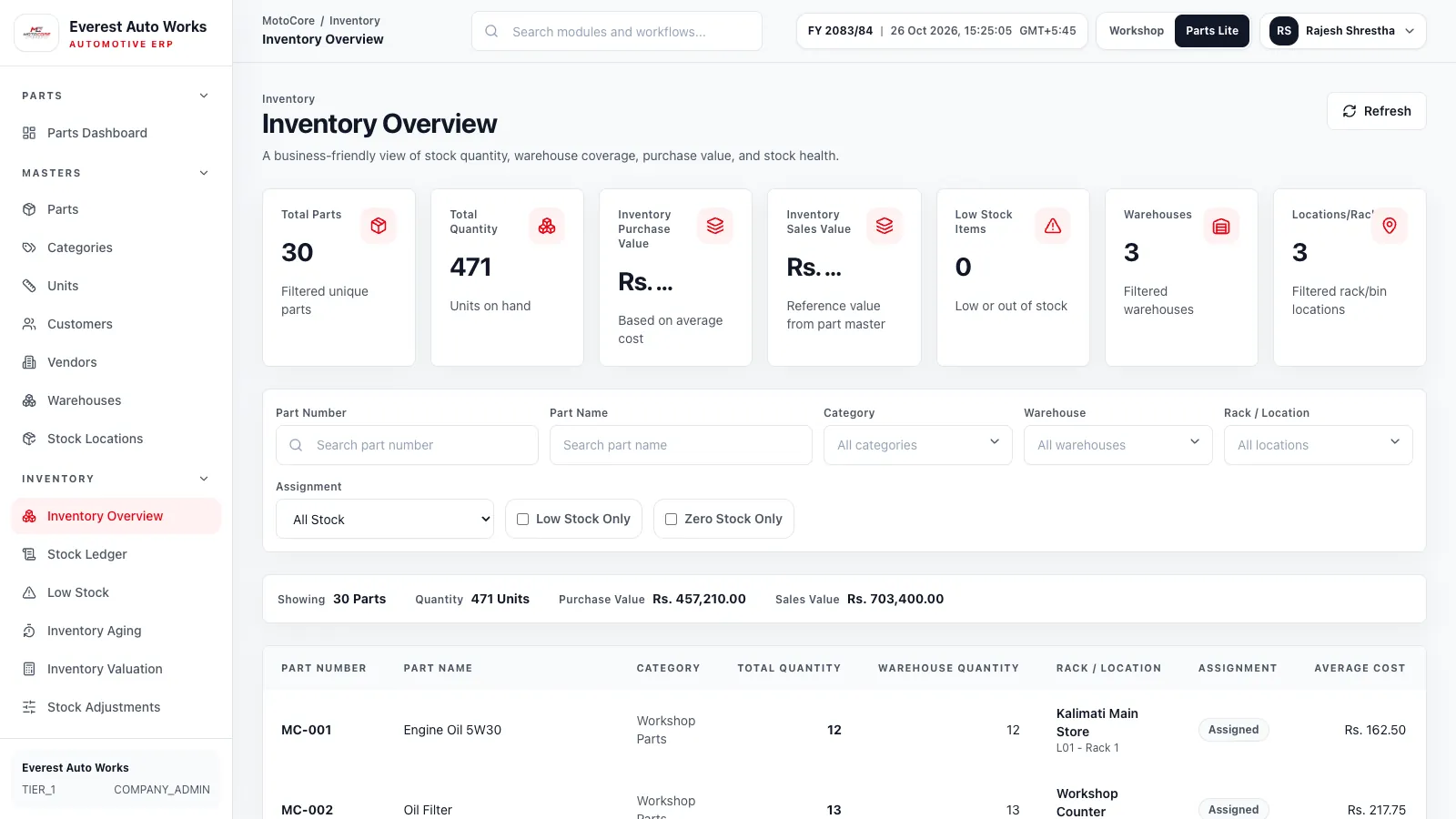Click the Locations/Rack card pin icon

[x=1390, y=226]
